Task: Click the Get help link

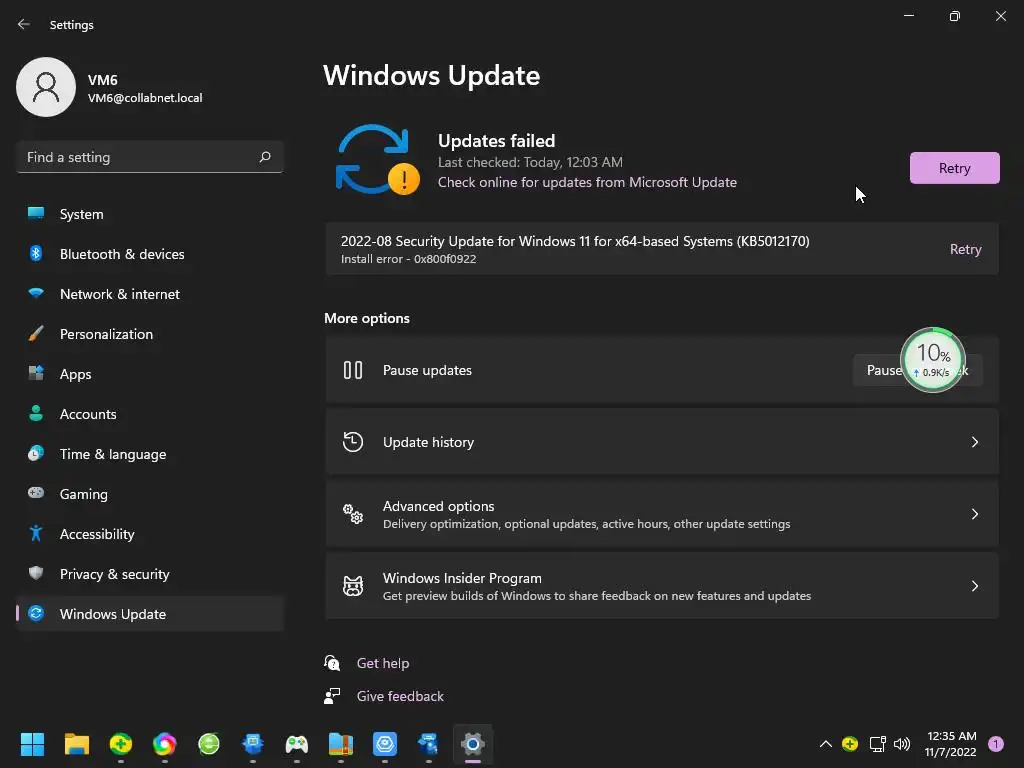Action: tap(383, 663)
